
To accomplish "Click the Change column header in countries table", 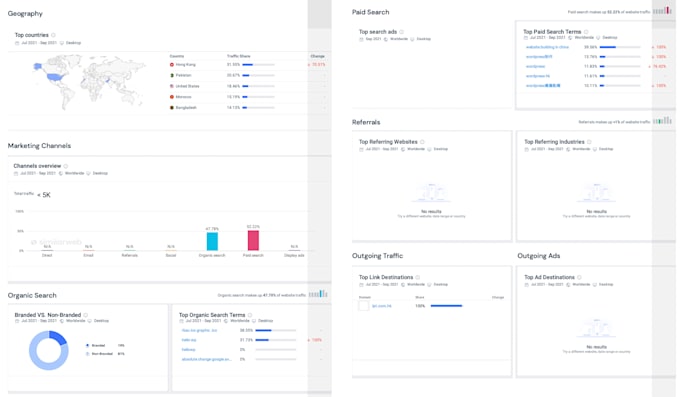I will tap(317, 56).
